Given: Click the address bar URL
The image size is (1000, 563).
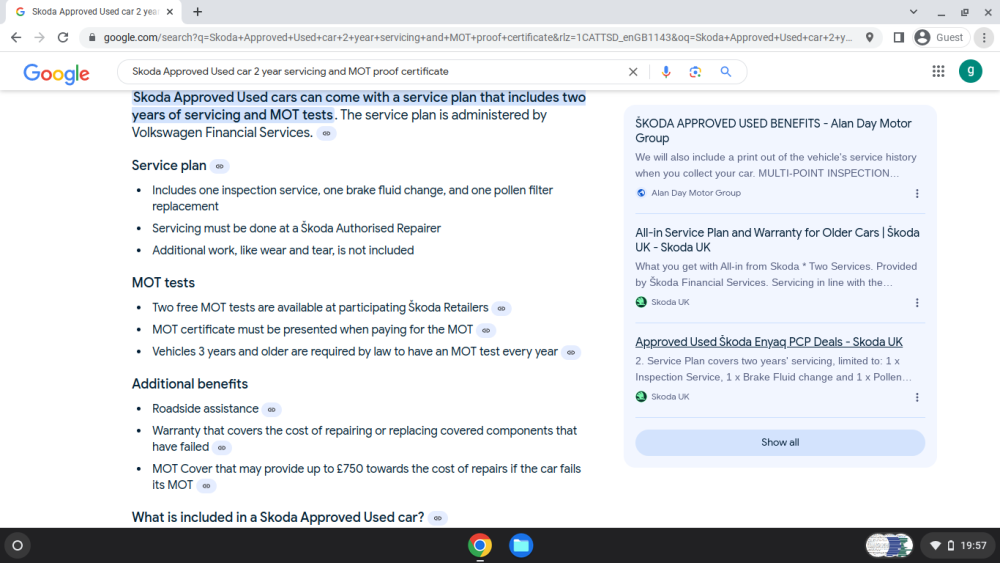Looking at the screenshot, I should click(x=477, y=38).
